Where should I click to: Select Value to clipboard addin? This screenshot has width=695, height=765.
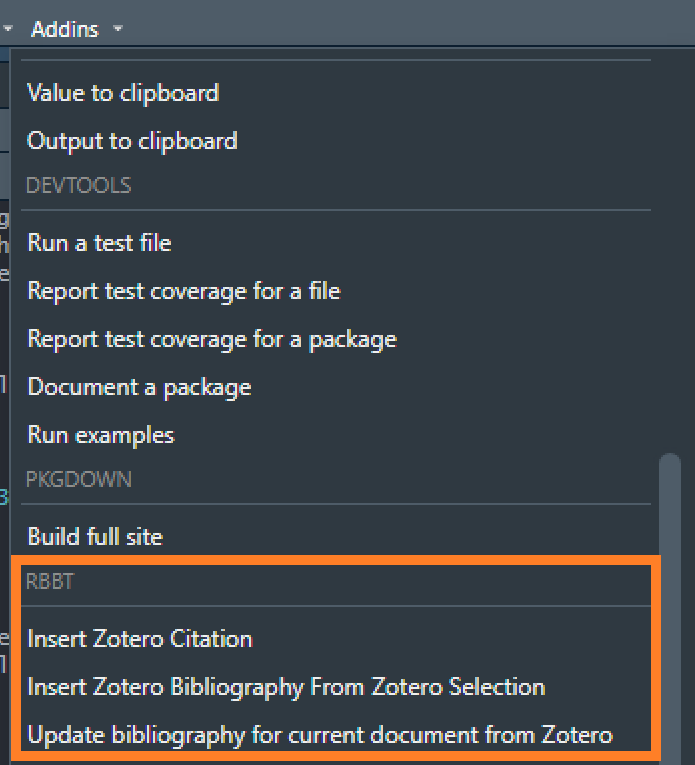123,93
